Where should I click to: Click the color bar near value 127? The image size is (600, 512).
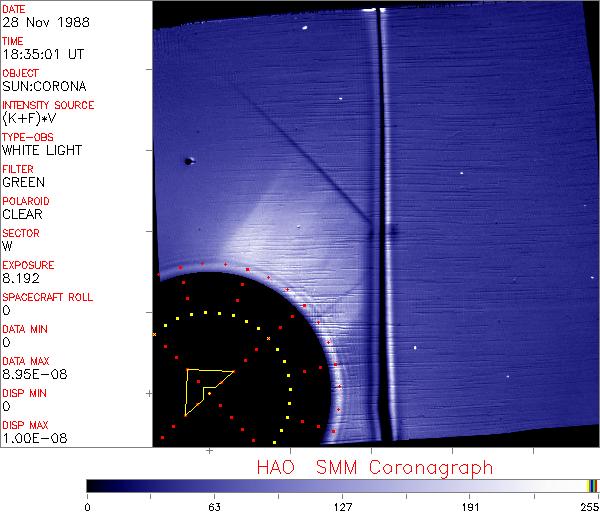[342, 486]
